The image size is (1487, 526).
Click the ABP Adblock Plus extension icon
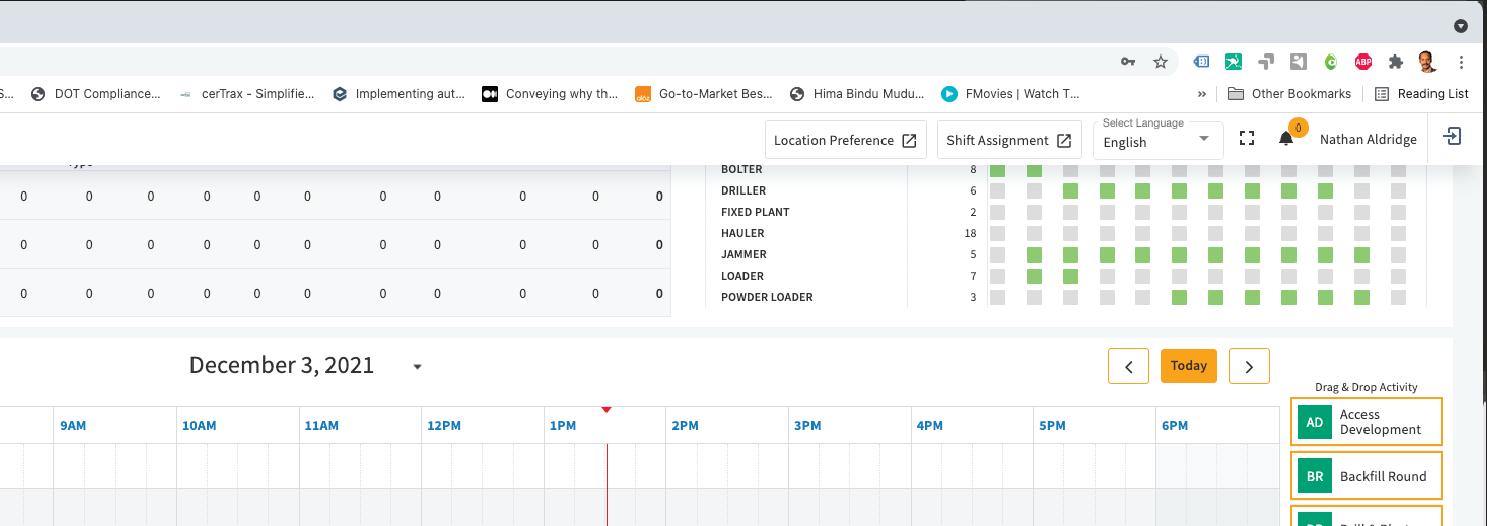(1363, 62)
